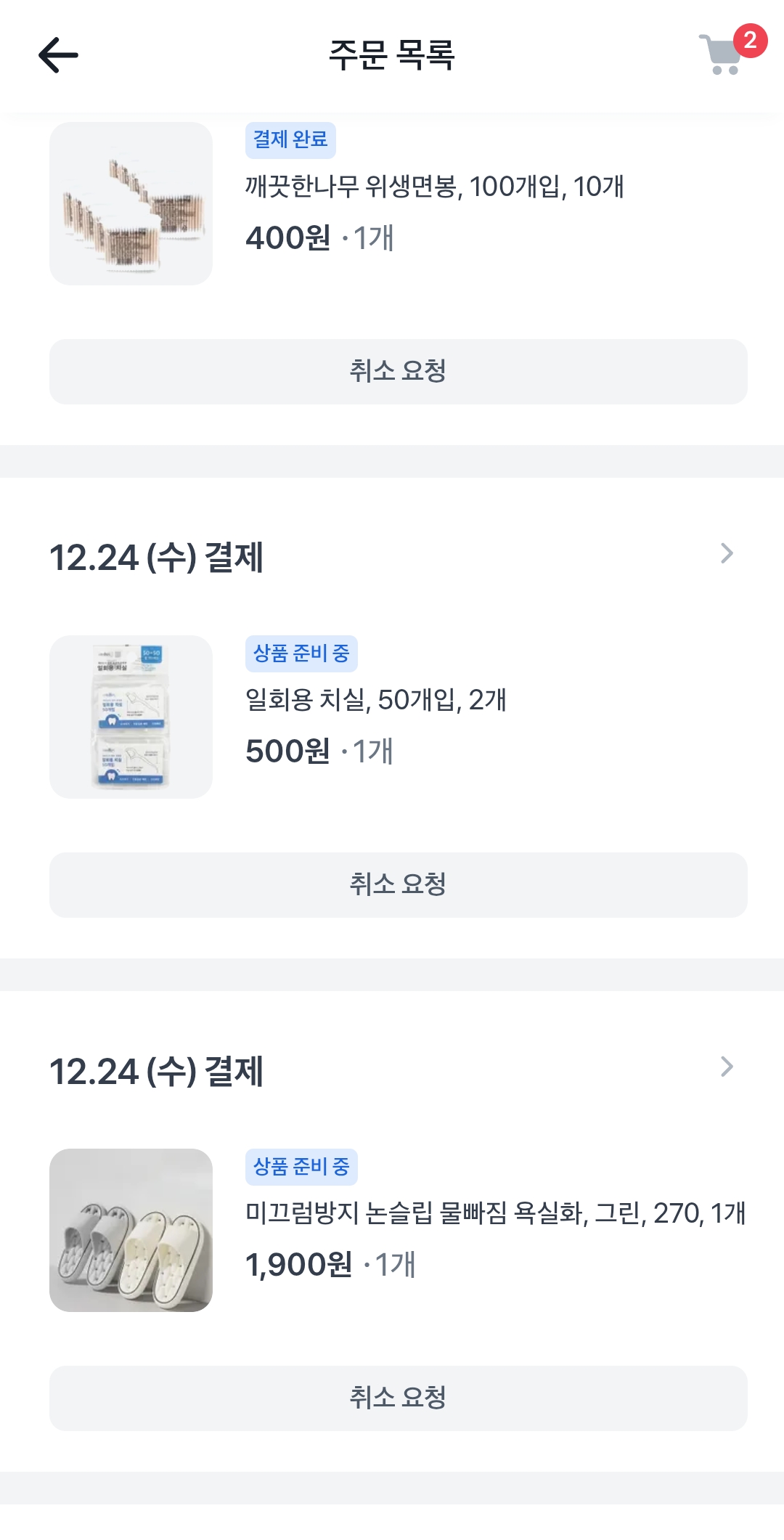Viewport: 784px width, 1540px height.
Task: Tap the red cart badge showing 2
Action: pyautogui.click(x=750, y=40)
